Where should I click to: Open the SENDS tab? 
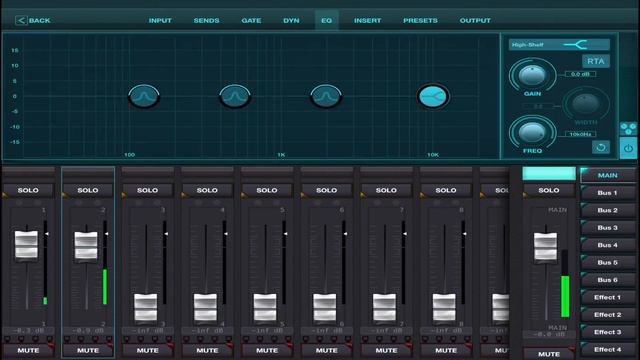pyautogui.click(x=206, y=20)
